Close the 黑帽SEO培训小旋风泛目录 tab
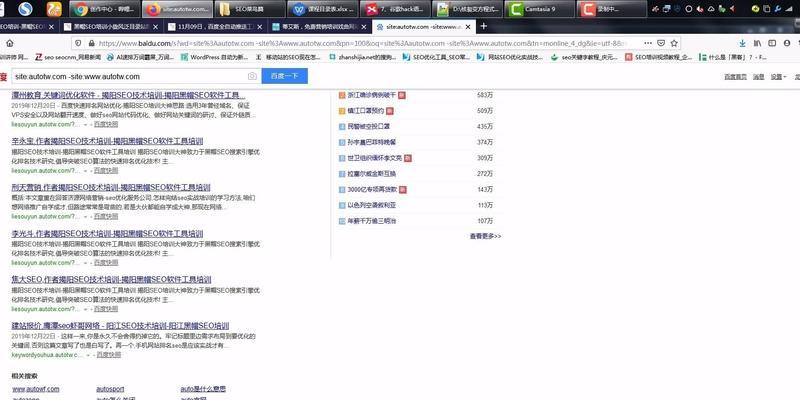This screenshot has width=800, height=400. coord(155,27)
